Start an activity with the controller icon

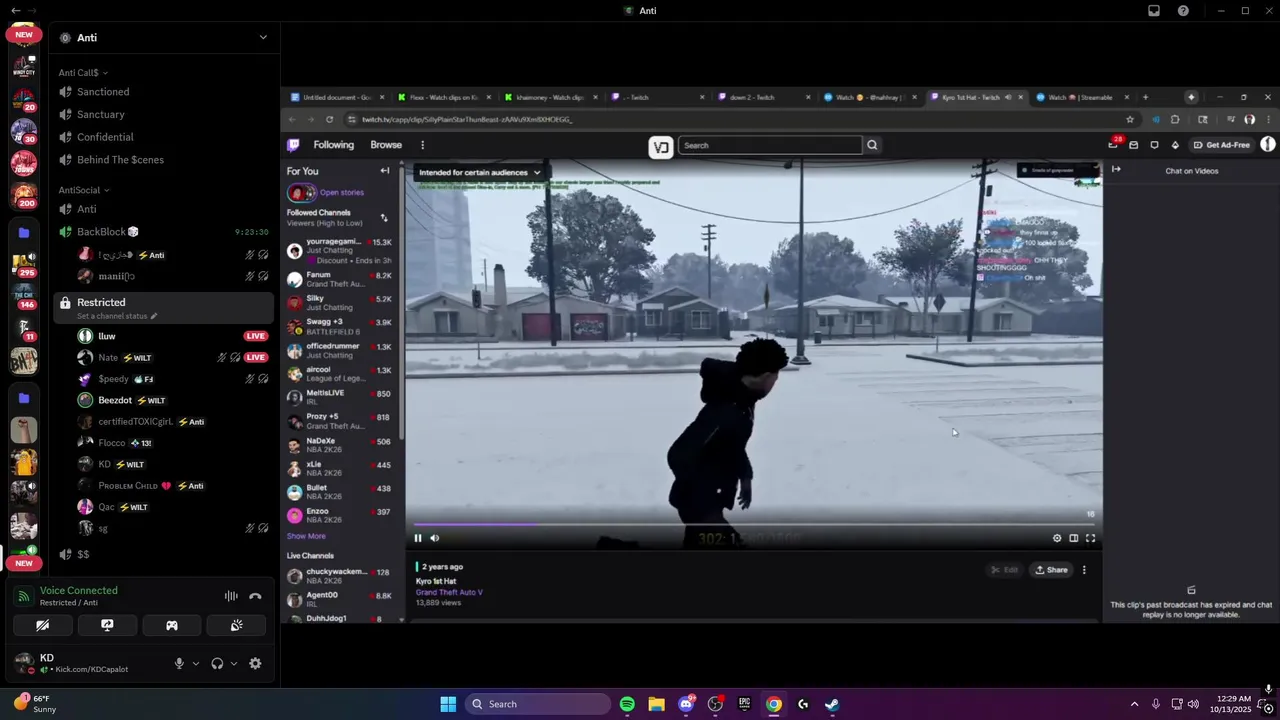pos(172,626)
